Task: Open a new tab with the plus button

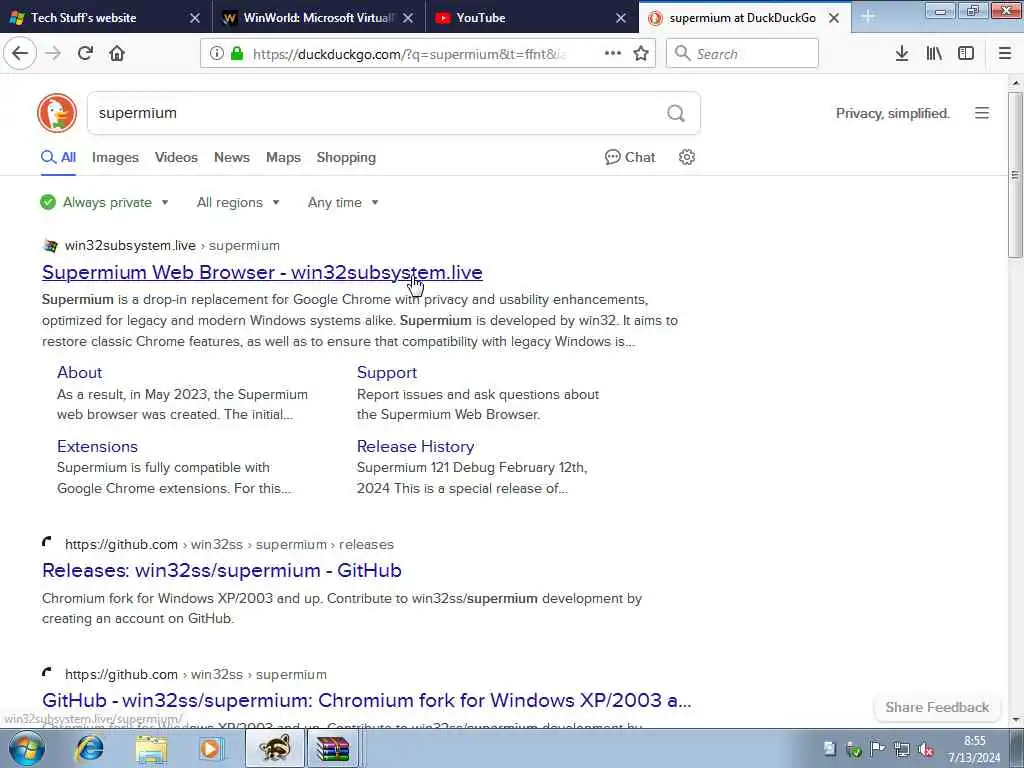Action: tap(868, 17)
